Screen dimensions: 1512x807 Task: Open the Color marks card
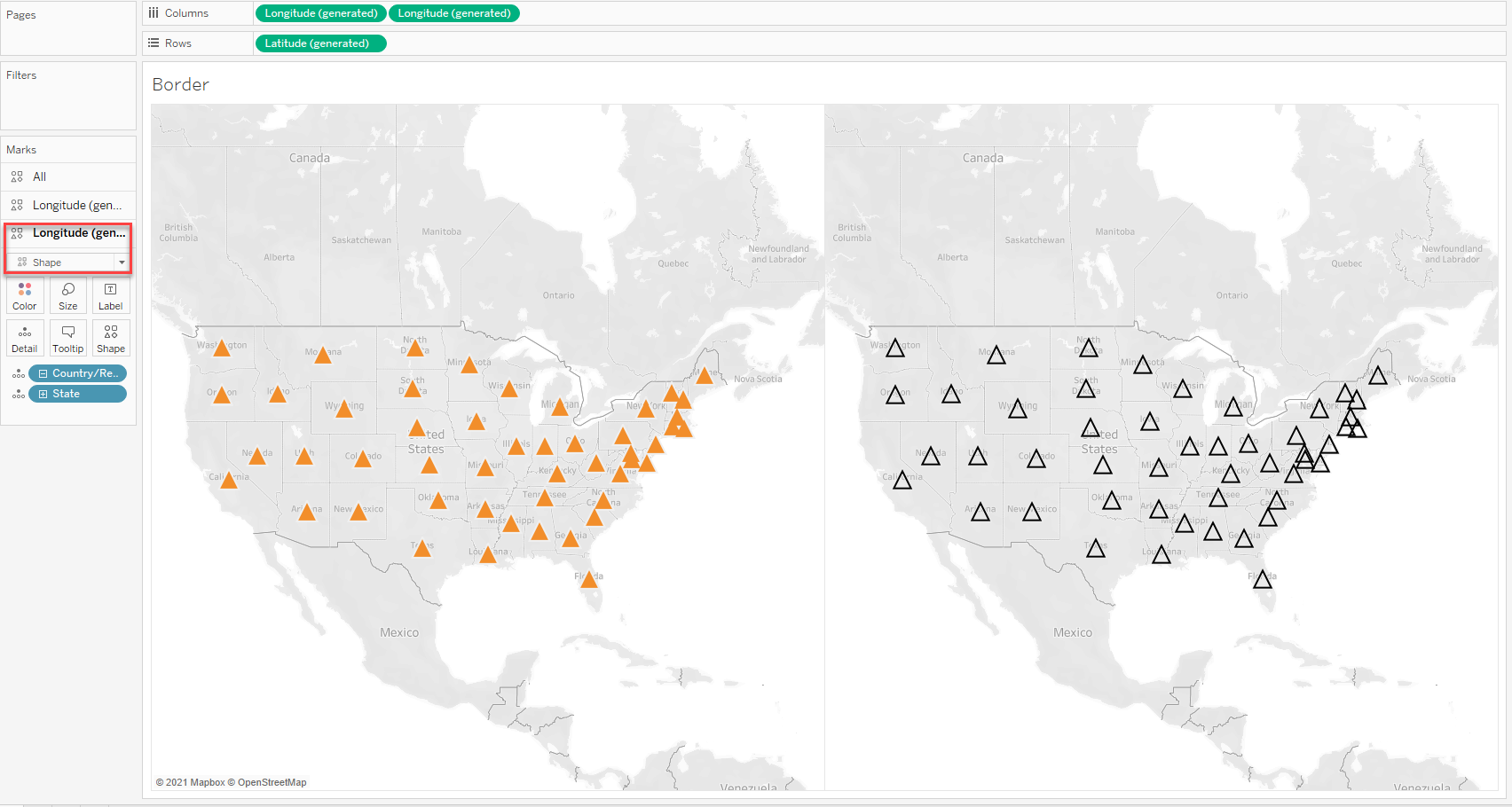point(25,296)
